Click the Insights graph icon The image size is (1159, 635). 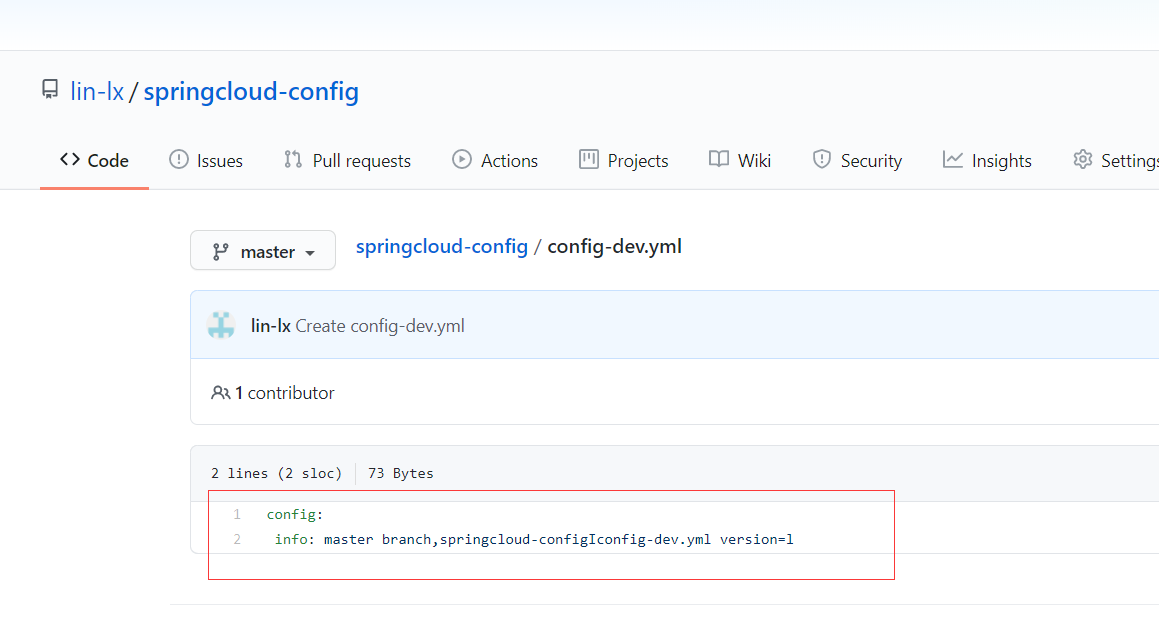click(x=953, y=160)
